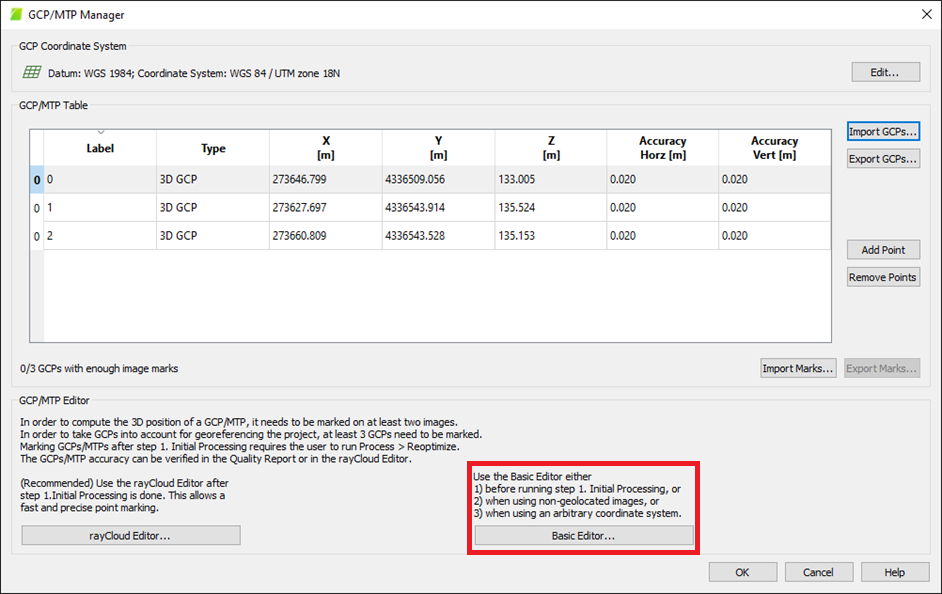Screen dimensions: 942x594
Task: Open the rayCloud Editor
Action: [x=131, y=536]
